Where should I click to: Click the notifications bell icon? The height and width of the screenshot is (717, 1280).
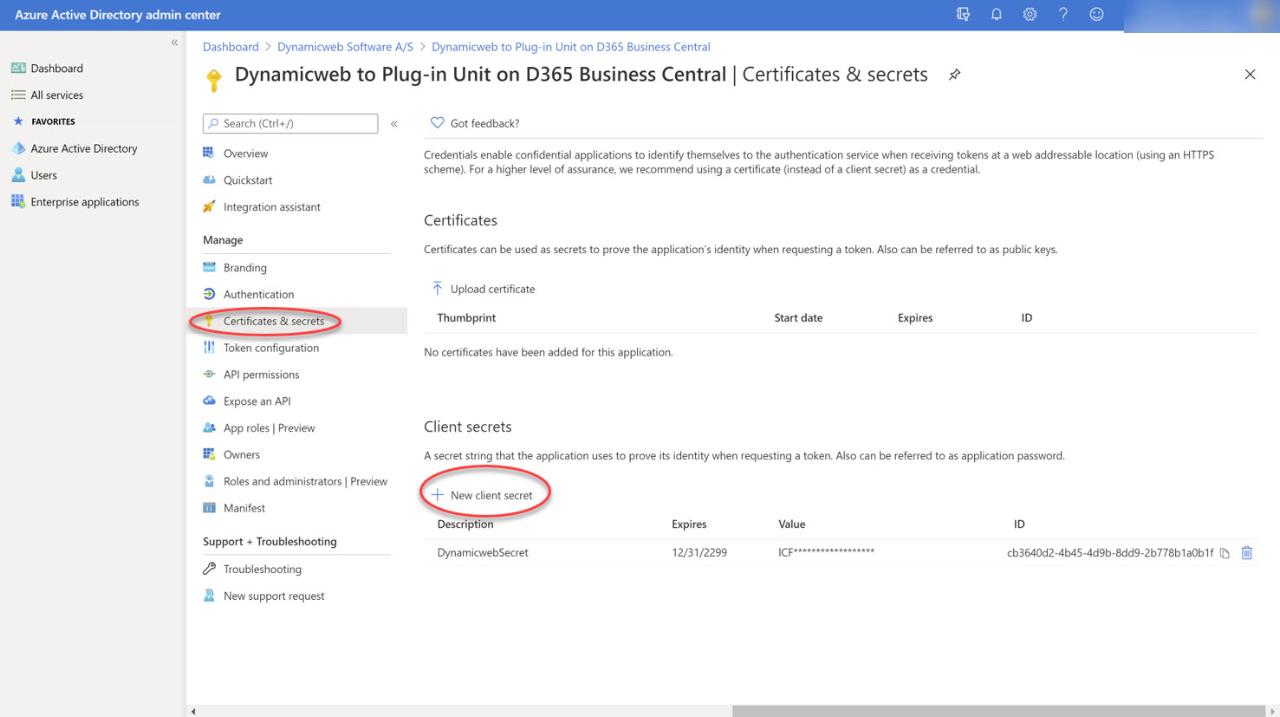[x=996, y=14]
